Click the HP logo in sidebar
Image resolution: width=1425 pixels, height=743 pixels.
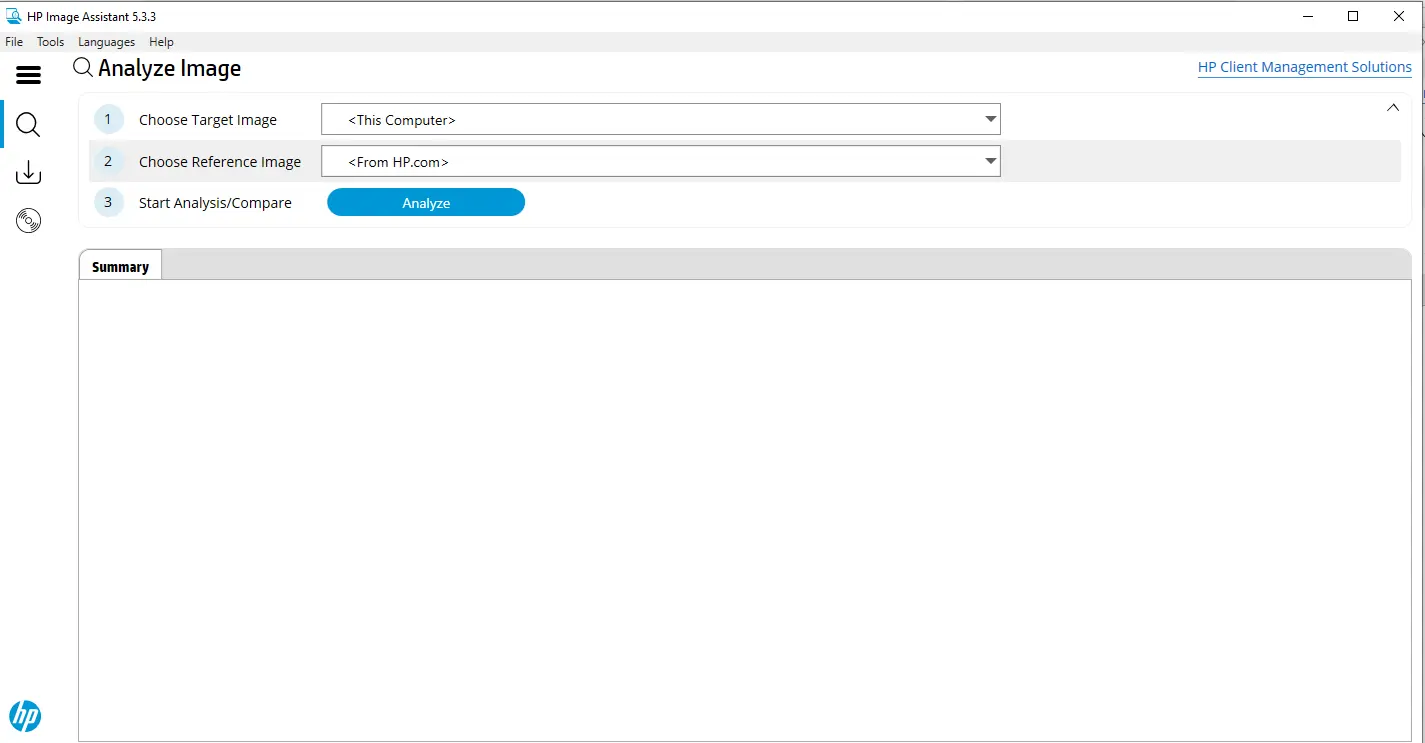click(x=25, y=715)
